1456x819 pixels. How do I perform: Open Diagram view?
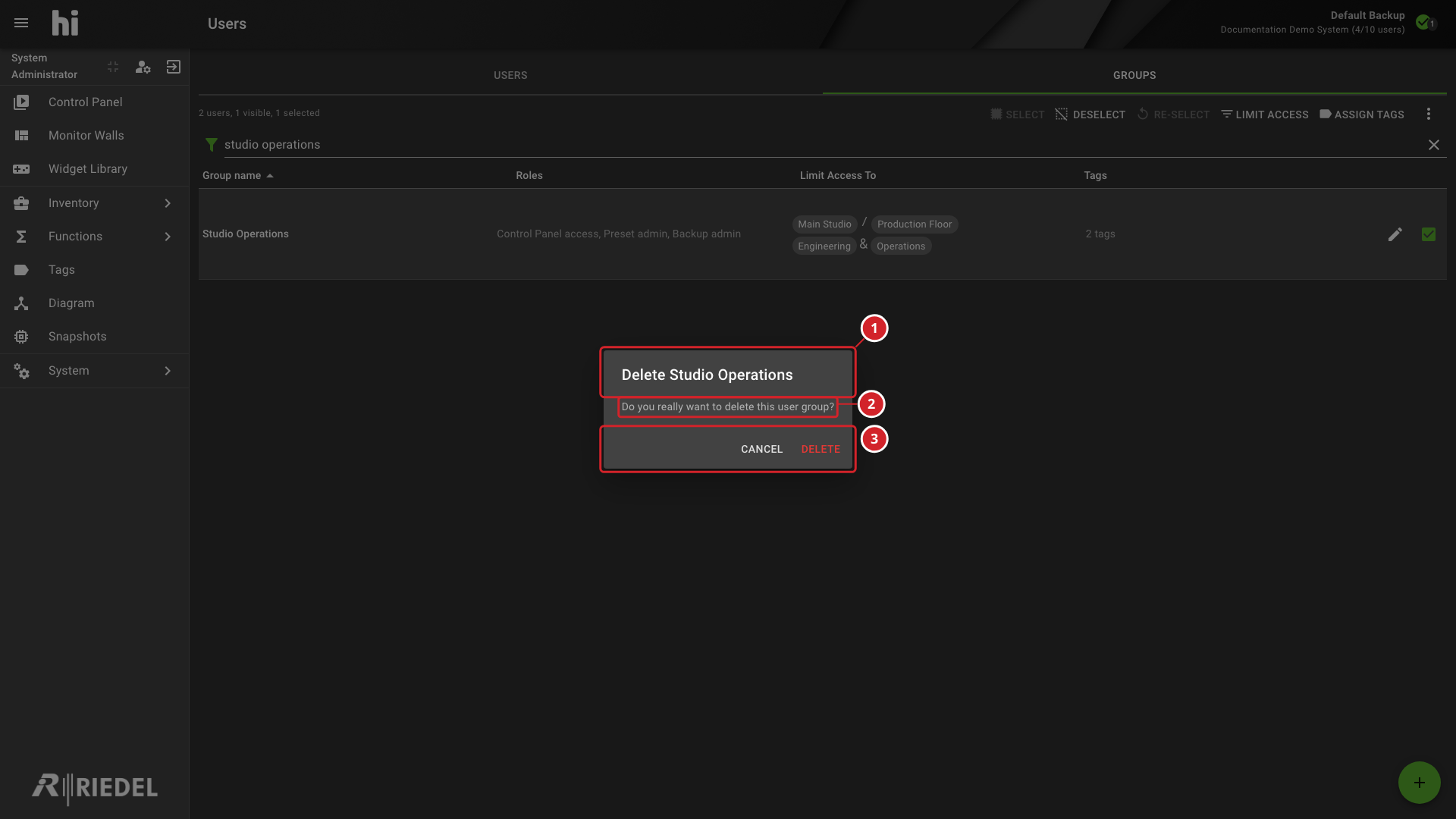pyautogui.click(x=94, y=303)
